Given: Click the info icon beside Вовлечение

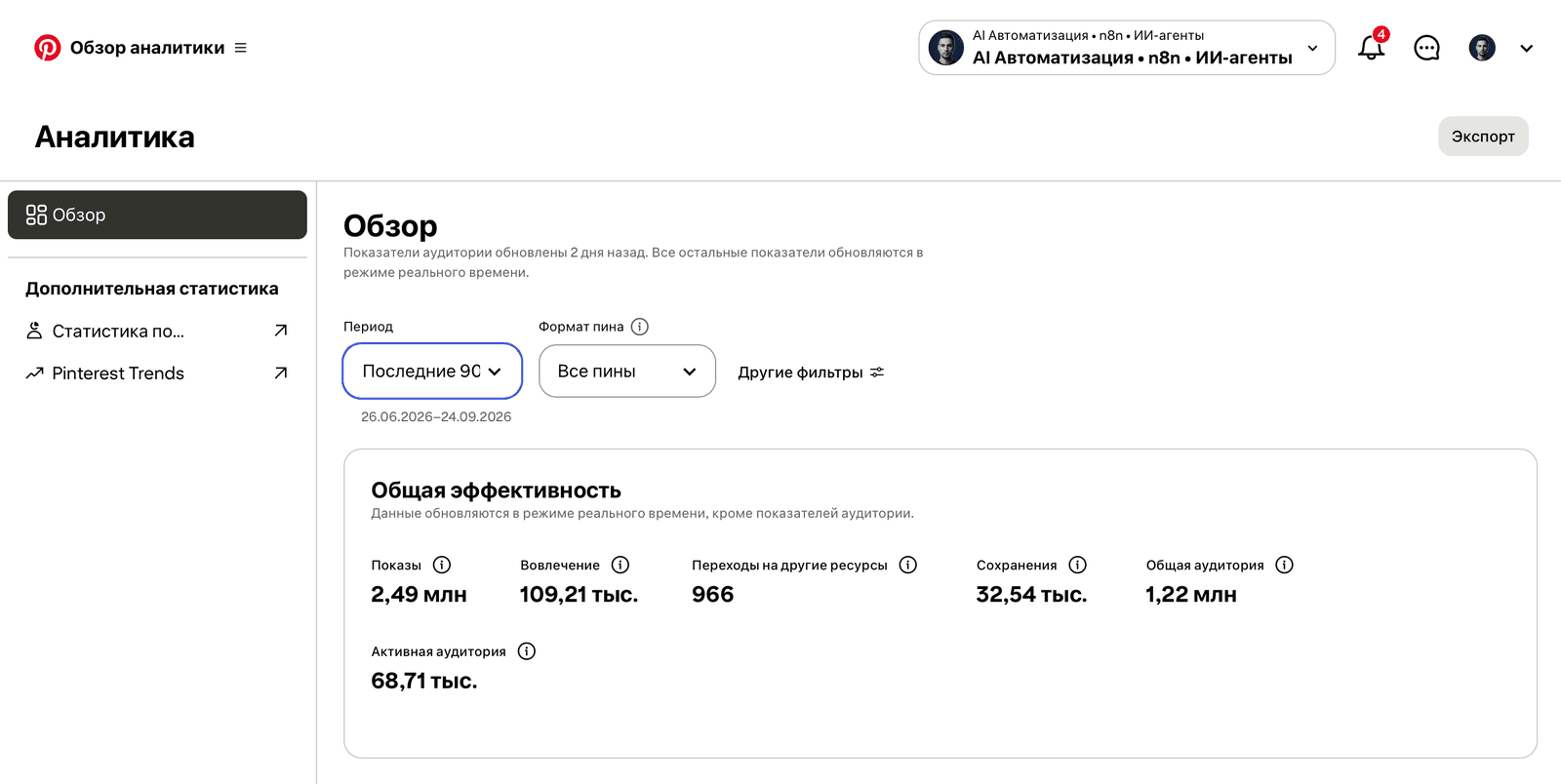Looking at the screenshot, I should point(620,565).
